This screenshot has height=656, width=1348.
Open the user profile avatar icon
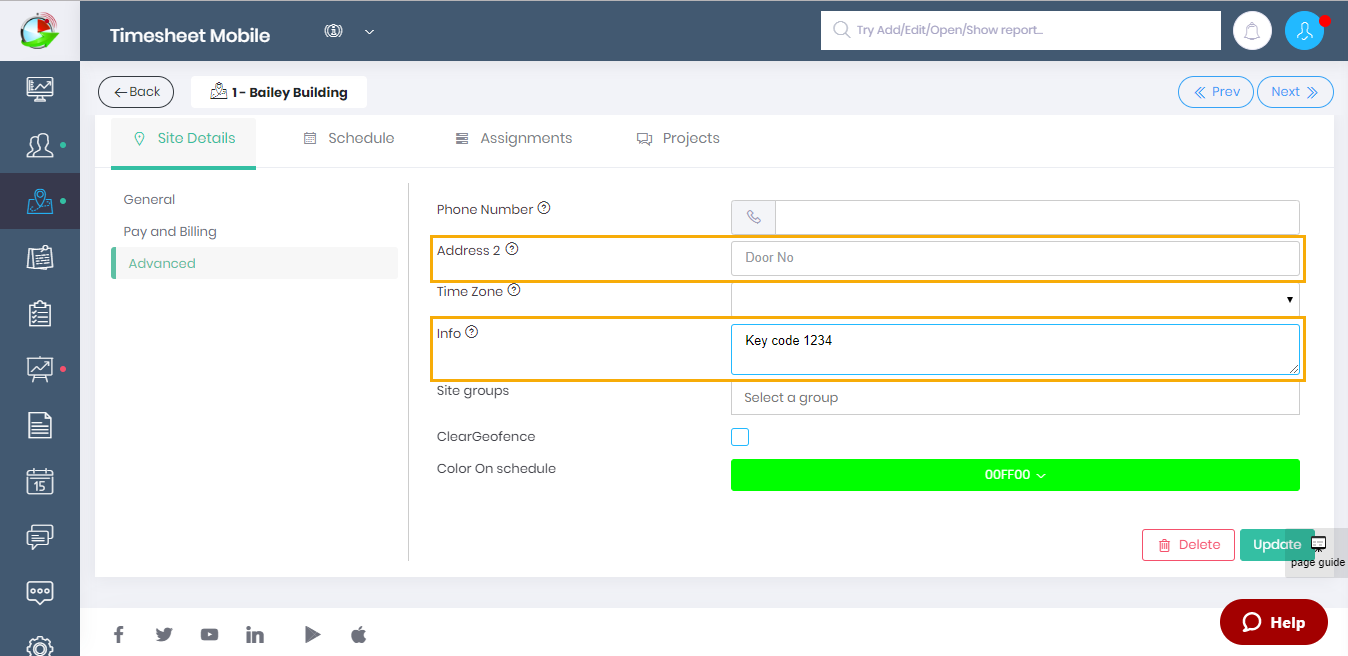(x=1304, y=31)
